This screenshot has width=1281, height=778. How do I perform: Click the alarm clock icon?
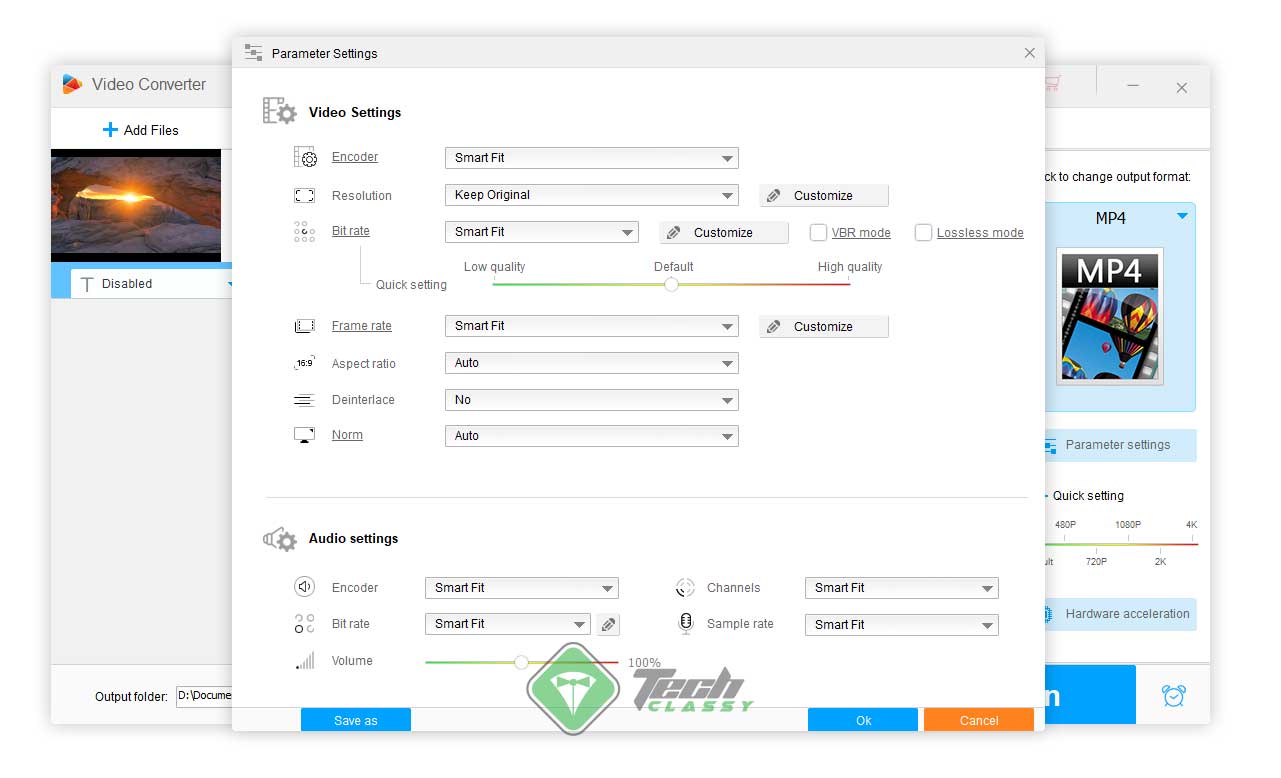tap(1174, 695)
